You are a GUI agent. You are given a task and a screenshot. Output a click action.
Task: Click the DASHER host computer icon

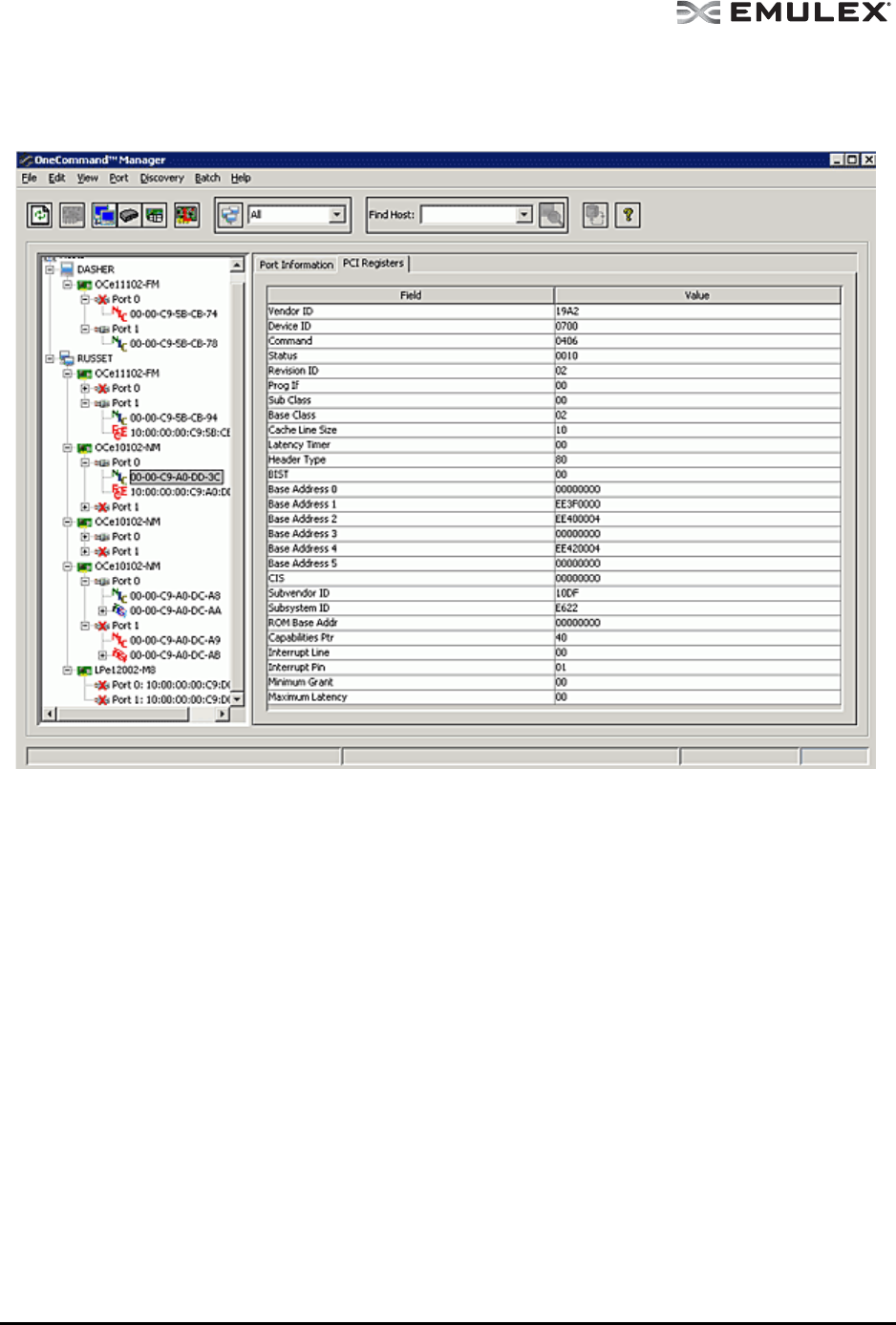pyautogui.click(x=67, y=269)
